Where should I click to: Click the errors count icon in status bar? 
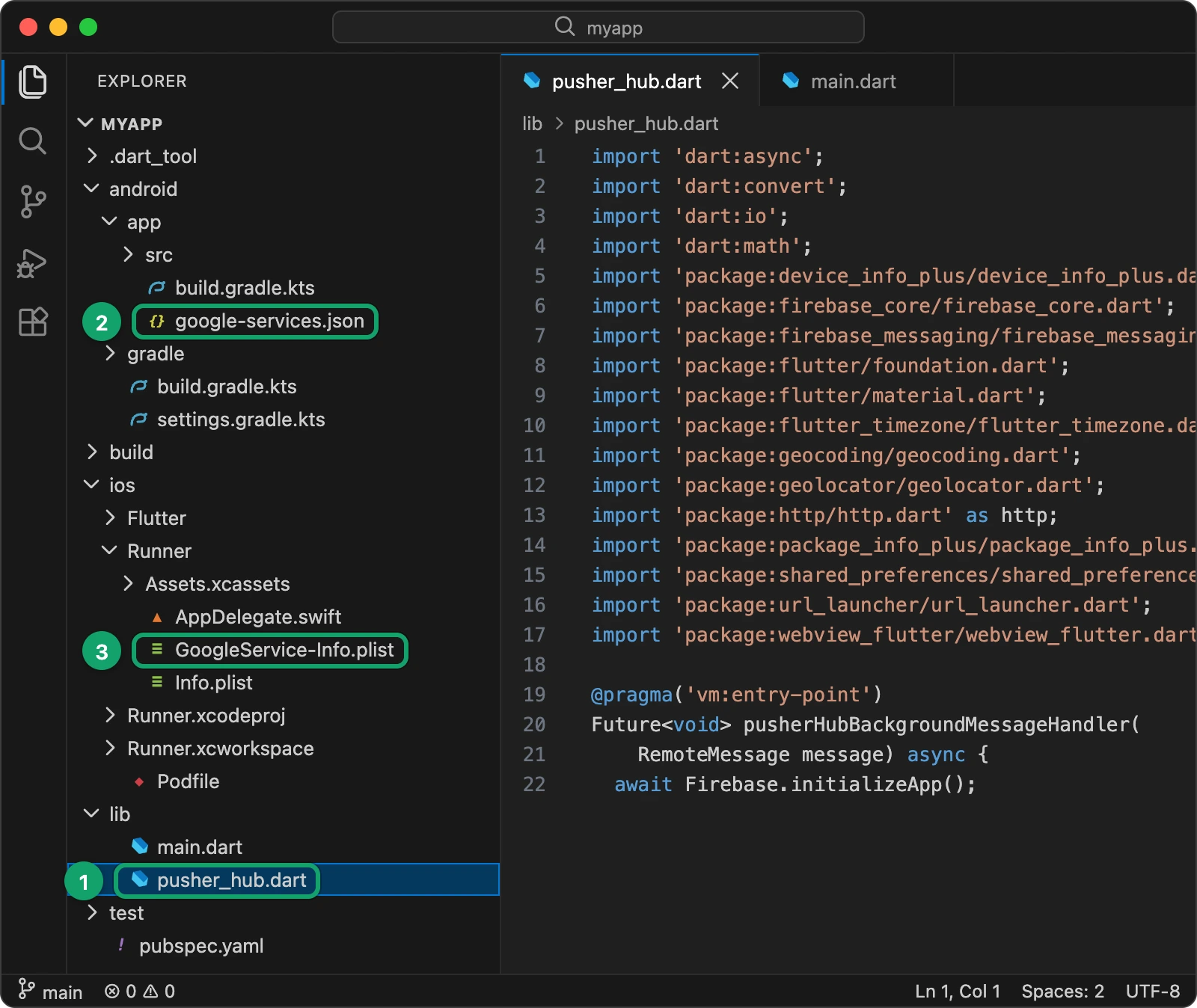[x=112, y=991]
